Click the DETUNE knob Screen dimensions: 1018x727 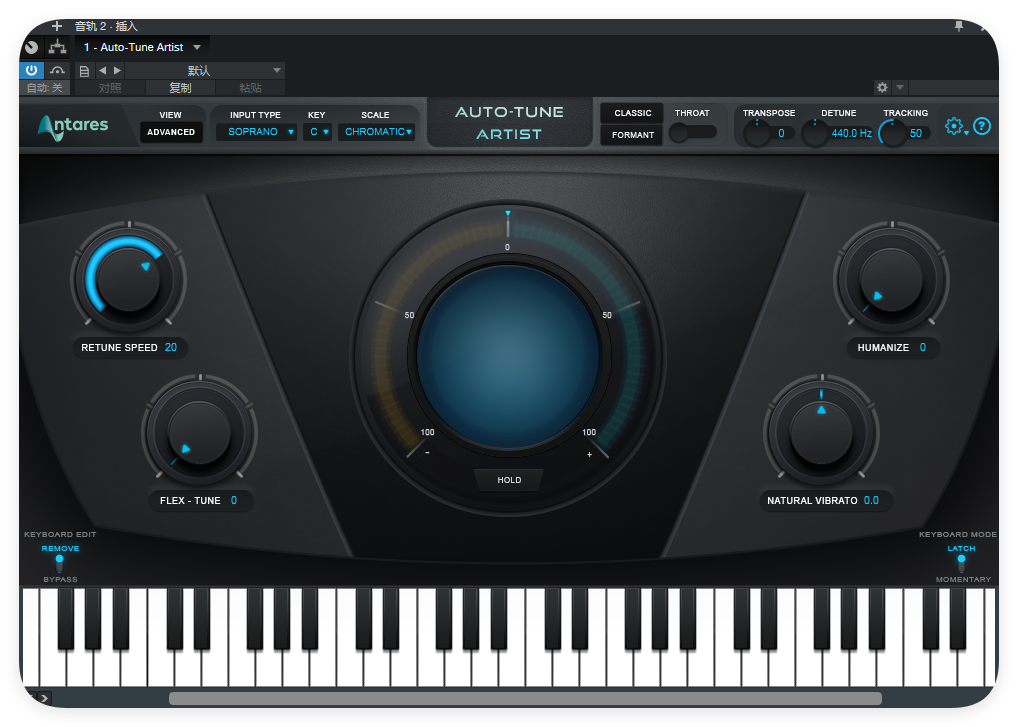coord(815,134)
